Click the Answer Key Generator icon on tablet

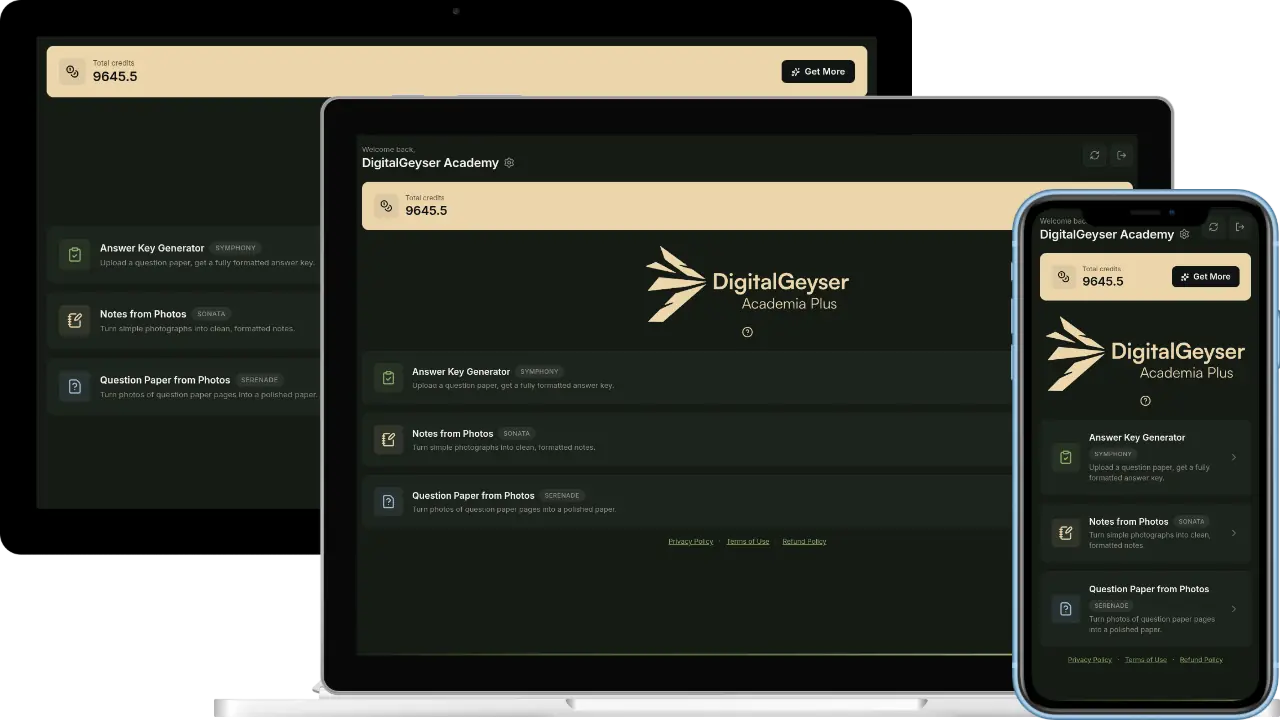(74, 254)
